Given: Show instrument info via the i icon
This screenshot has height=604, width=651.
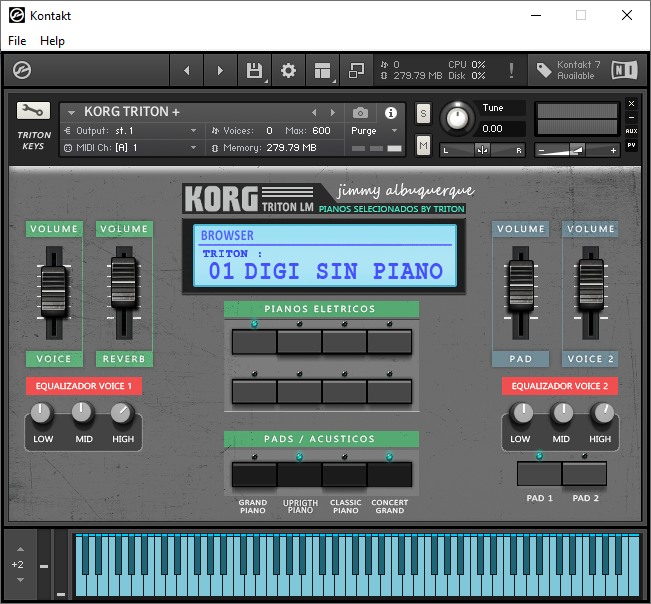Looking at the screenshot, I should (390, 112).
